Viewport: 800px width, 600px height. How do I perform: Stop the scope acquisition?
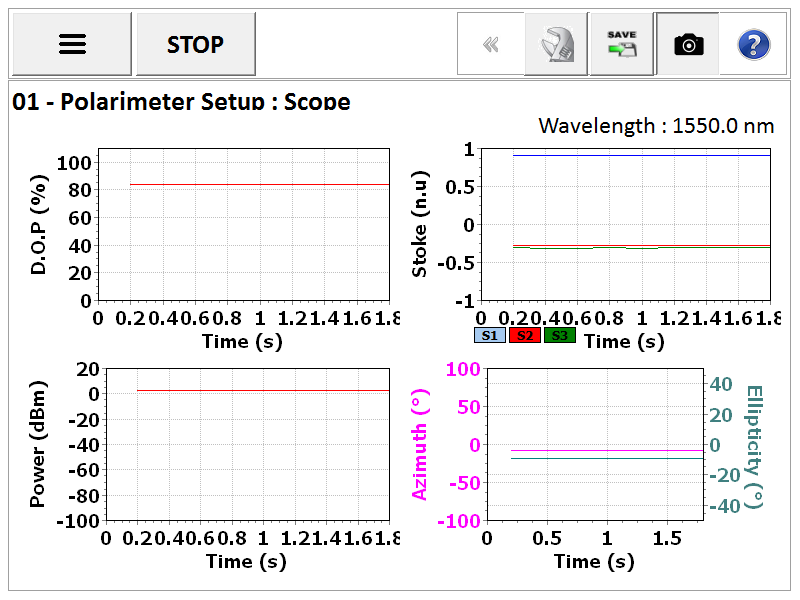click(x=196, y=44)
